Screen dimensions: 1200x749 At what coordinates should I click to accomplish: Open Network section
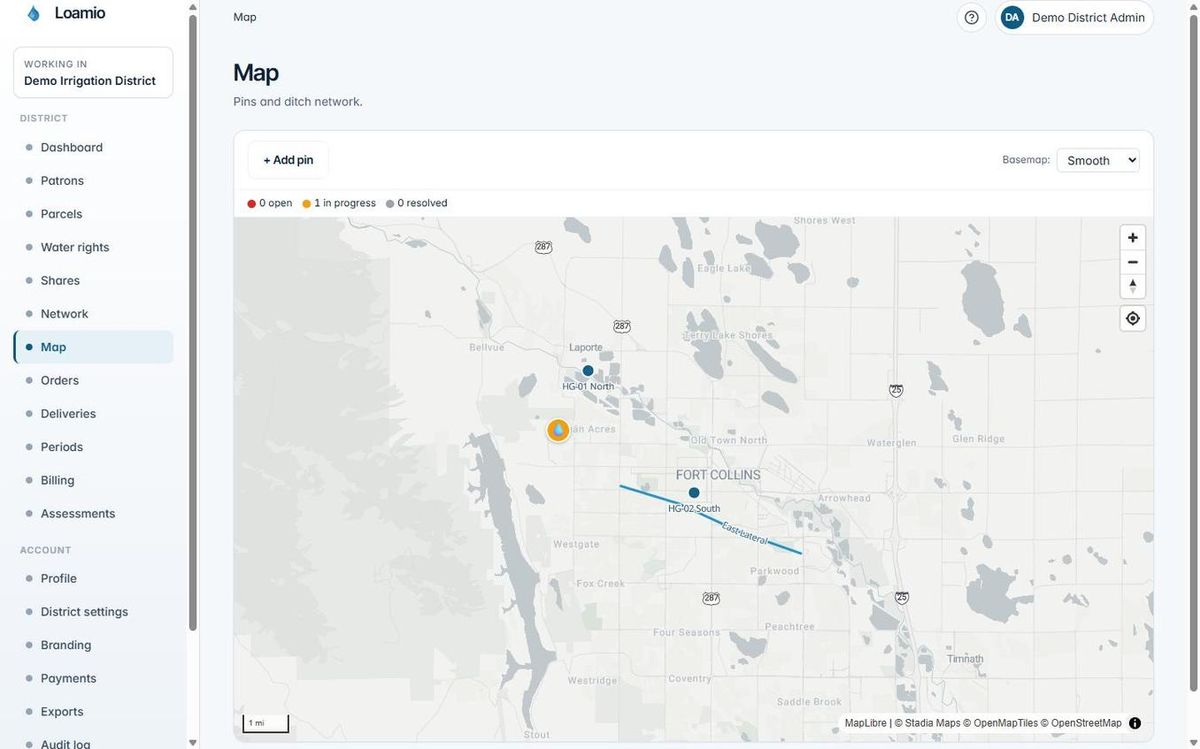pyautogui.click(x=93, y=314)
